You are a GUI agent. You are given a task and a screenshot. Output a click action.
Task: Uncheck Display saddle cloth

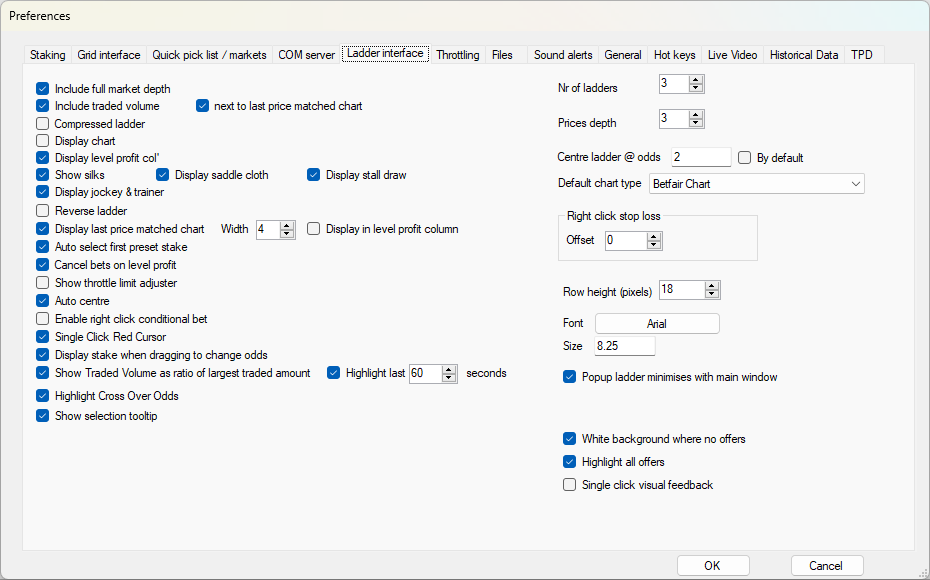[x=163, y=175]
